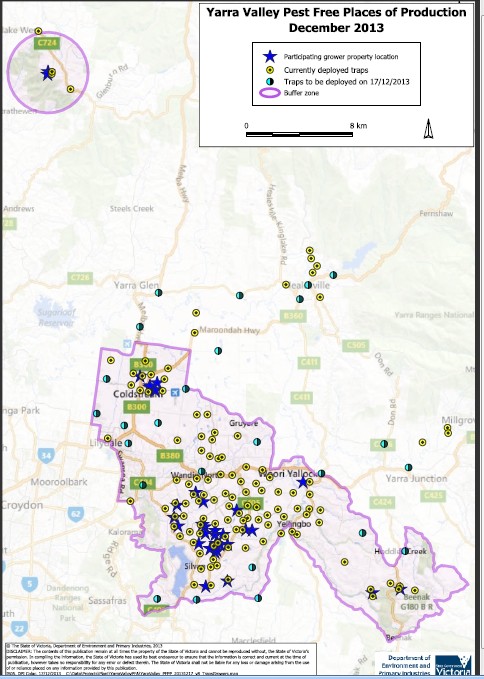Click 'Participating grower property location' legend text
484x679 pixels.
(x=341, y=57)
